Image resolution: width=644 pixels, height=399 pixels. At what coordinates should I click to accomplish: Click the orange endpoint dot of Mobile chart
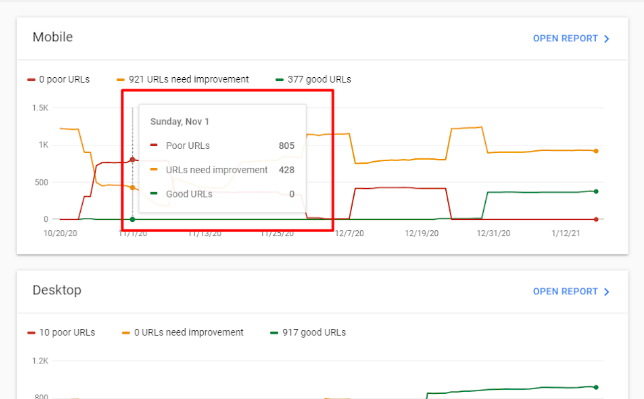pyautogui.click(x=596, y=151)
